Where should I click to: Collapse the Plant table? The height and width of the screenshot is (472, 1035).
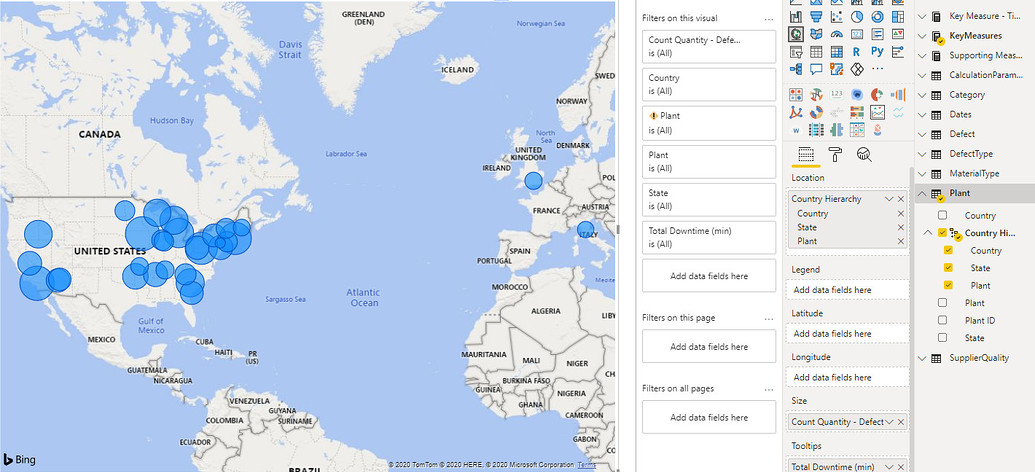[922, 193]
